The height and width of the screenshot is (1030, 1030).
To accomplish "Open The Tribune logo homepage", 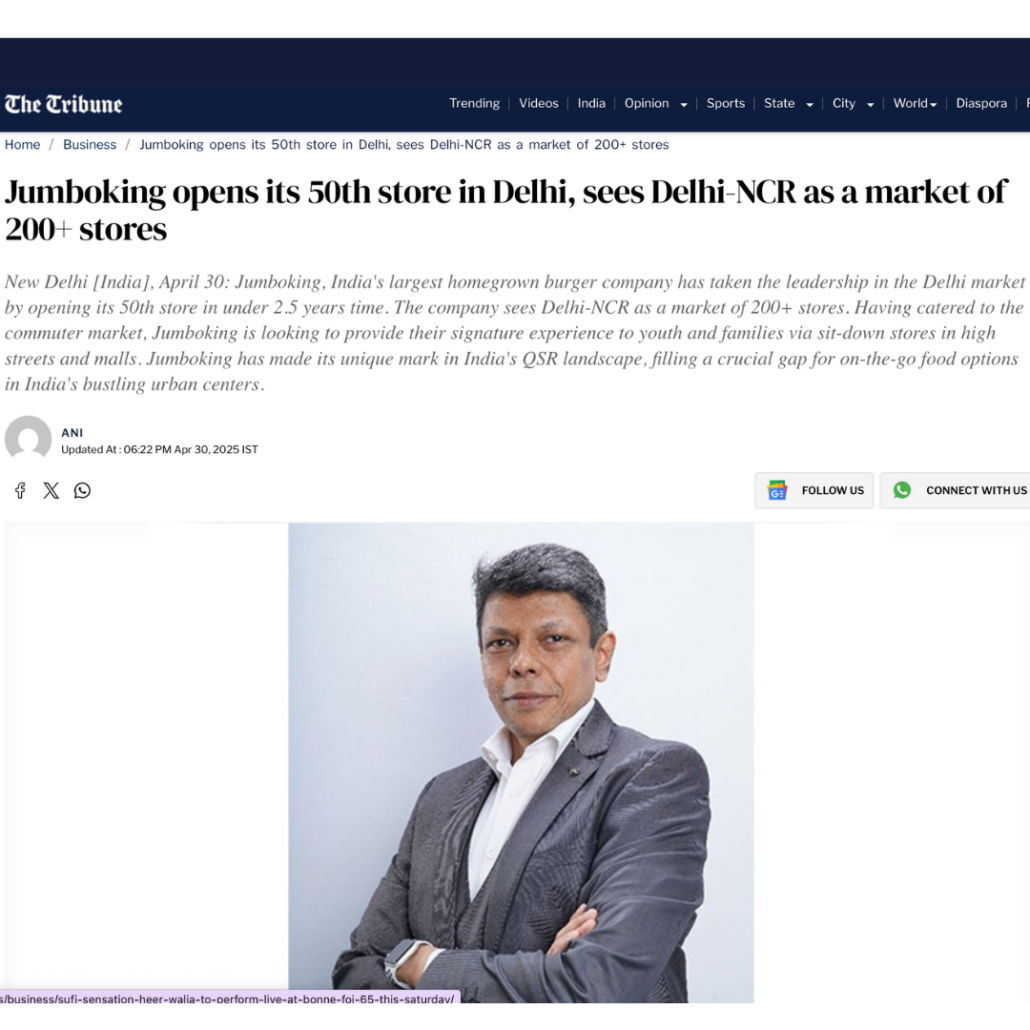I will [63, 104].
